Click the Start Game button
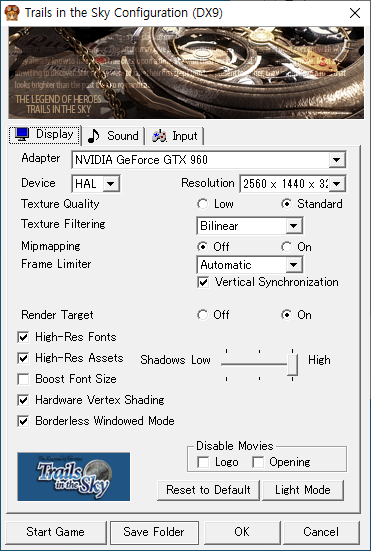This screenshot has width=371, height=551. pos(56,532)
